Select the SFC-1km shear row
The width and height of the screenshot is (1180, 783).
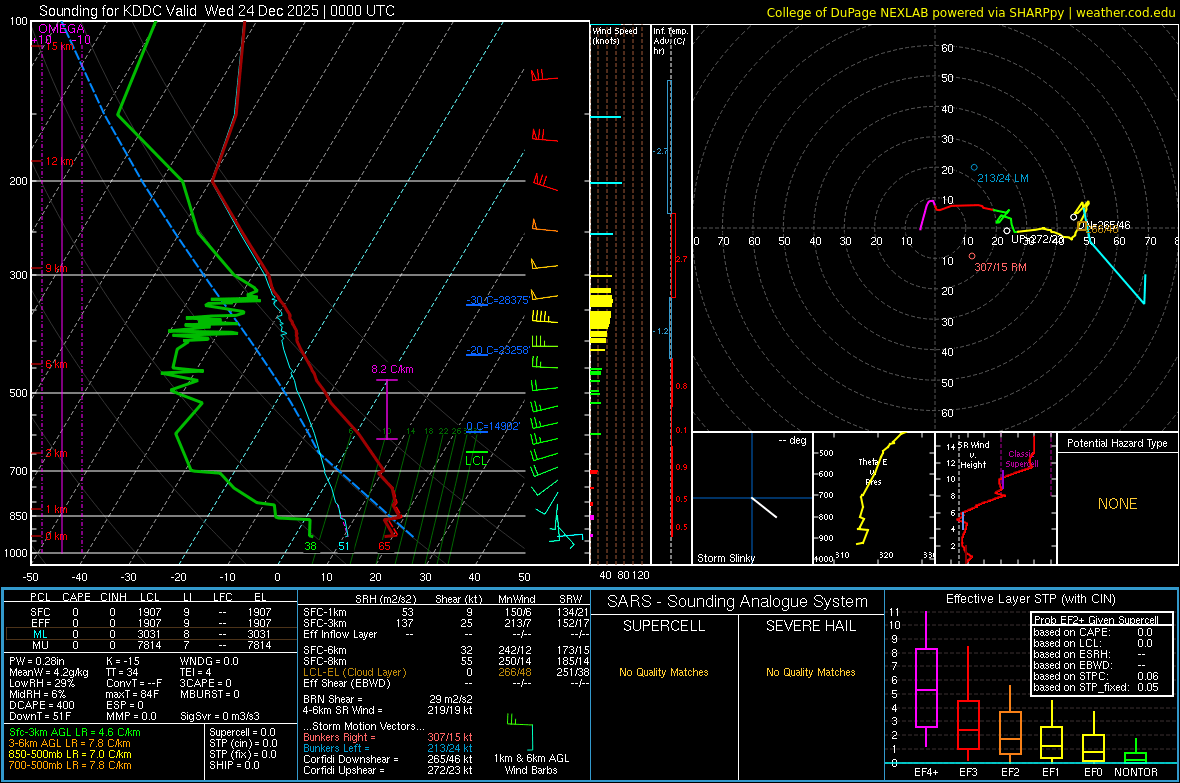pos(446,612)
